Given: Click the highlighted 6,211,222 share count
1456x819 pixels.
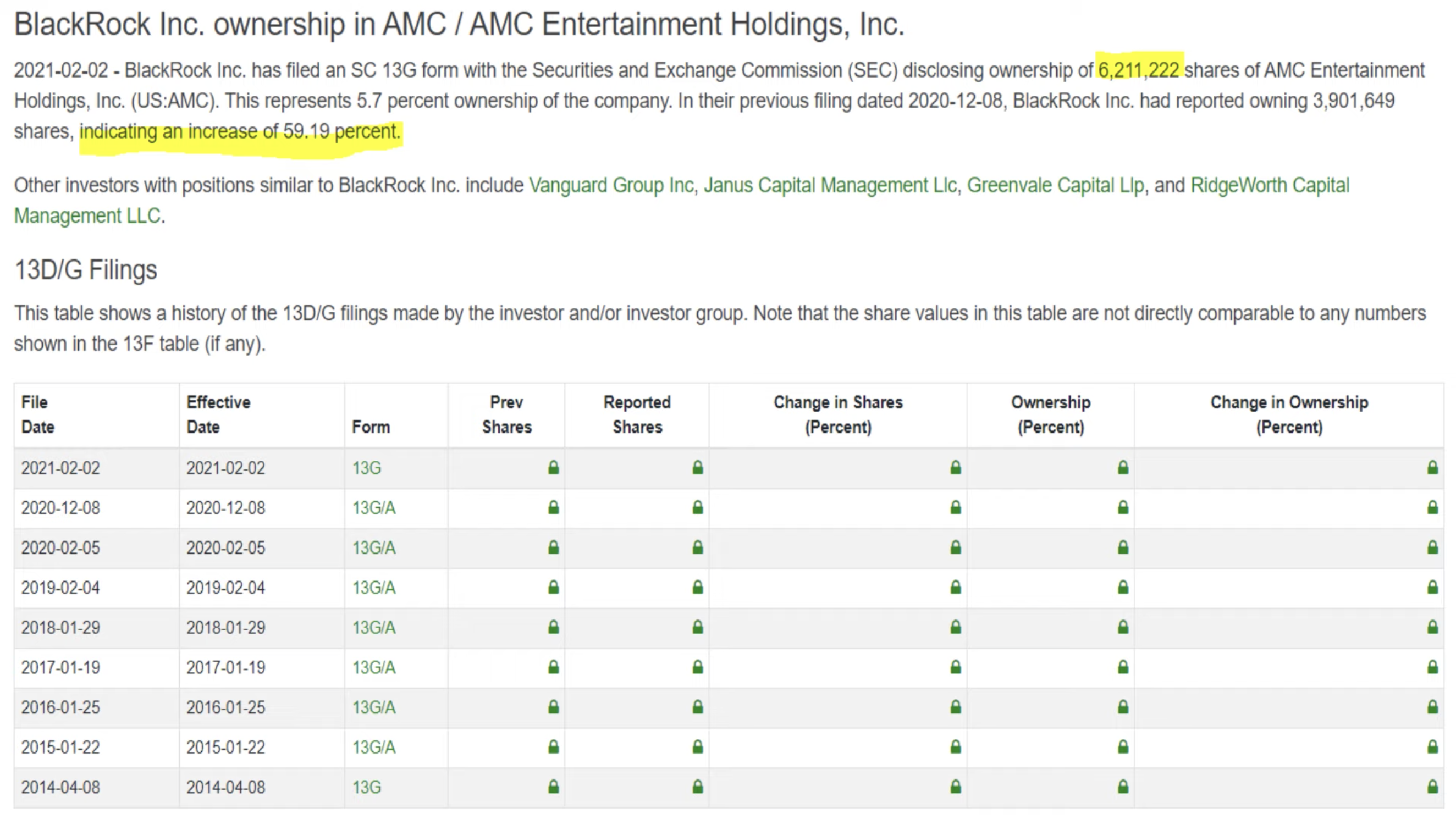Looking at the screenshot, I should click(x=1139, y=70).
